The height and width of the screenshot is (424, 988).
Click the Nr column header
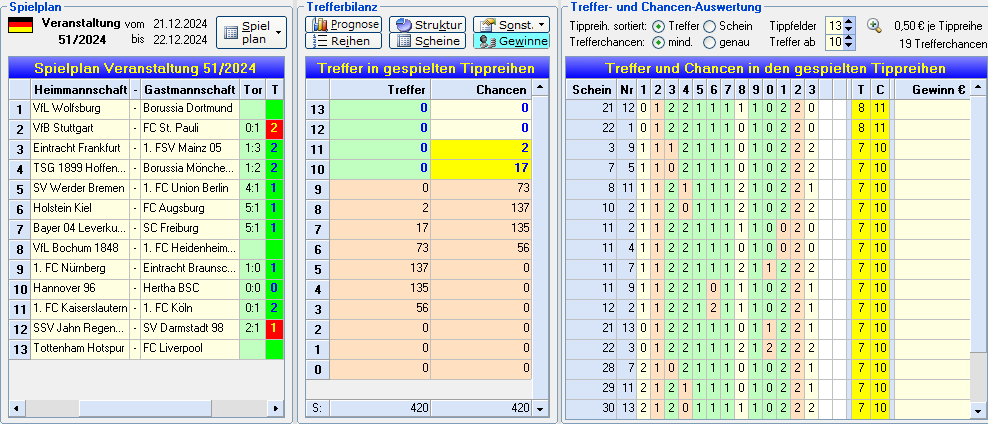(626, 89)
